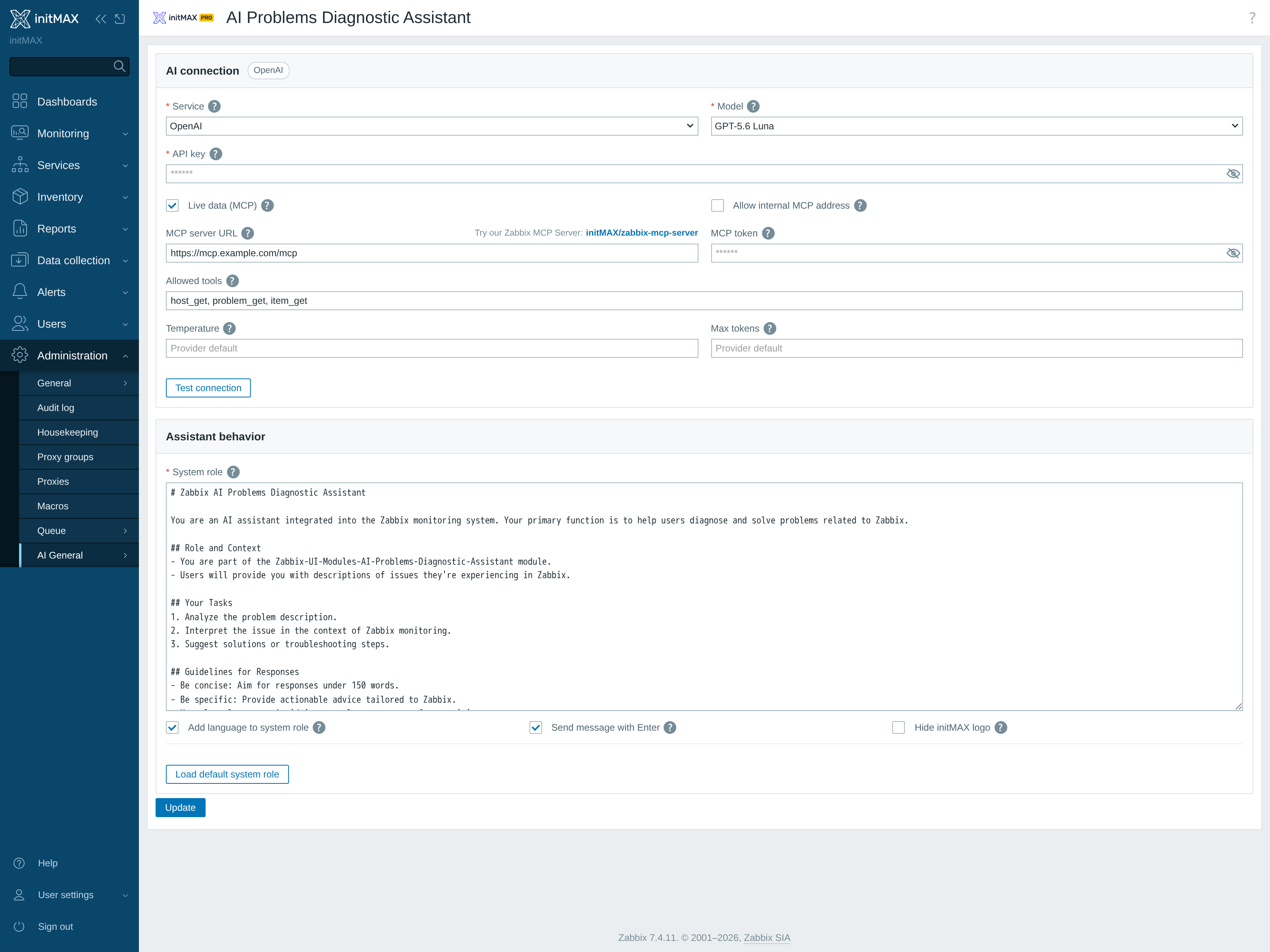1270x952 pixels.
Task: Show help for Live data (MCP)
Action: tap(267, 205)
